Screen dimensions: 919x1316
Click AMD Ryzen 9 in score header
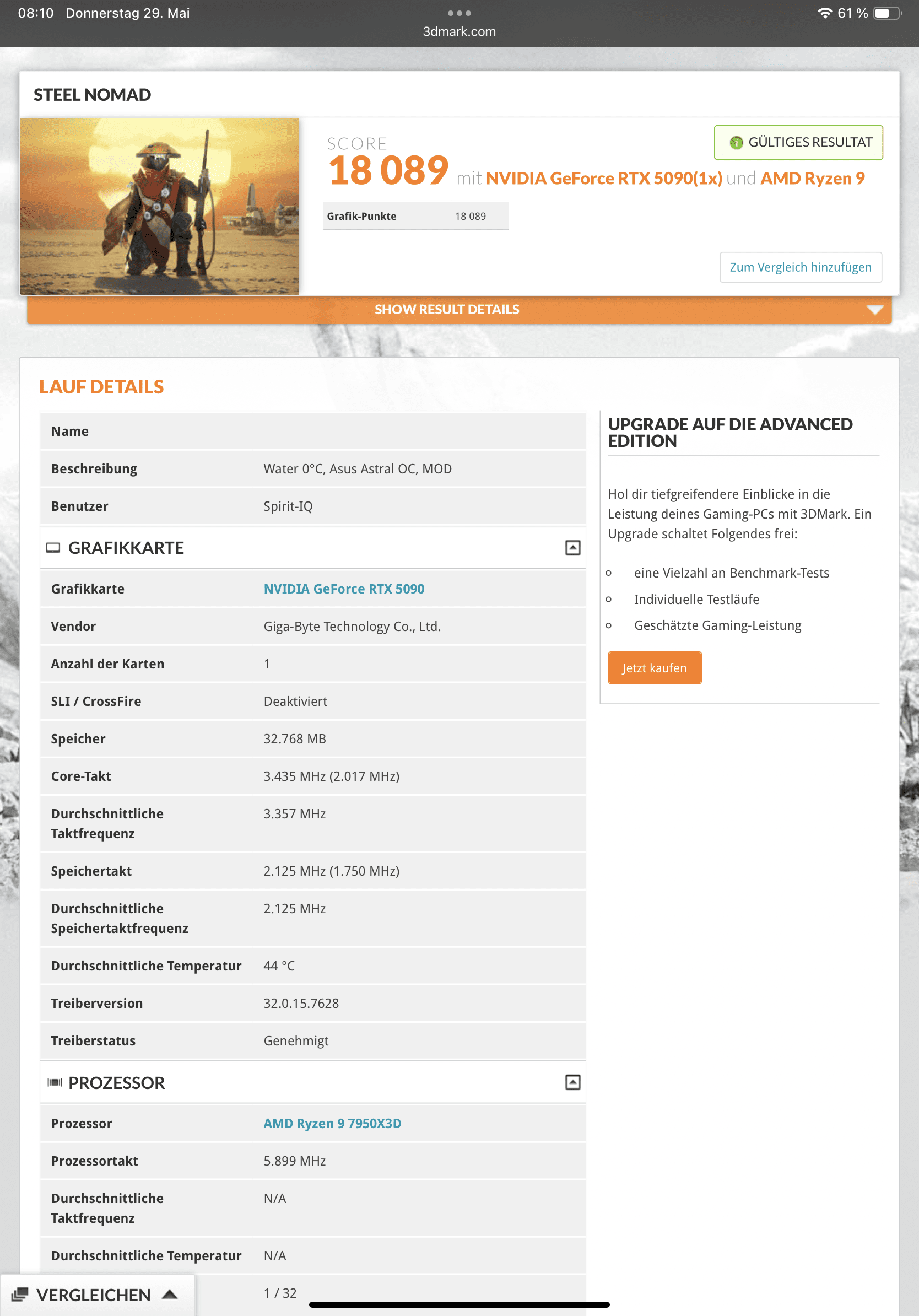pos(813,178)
